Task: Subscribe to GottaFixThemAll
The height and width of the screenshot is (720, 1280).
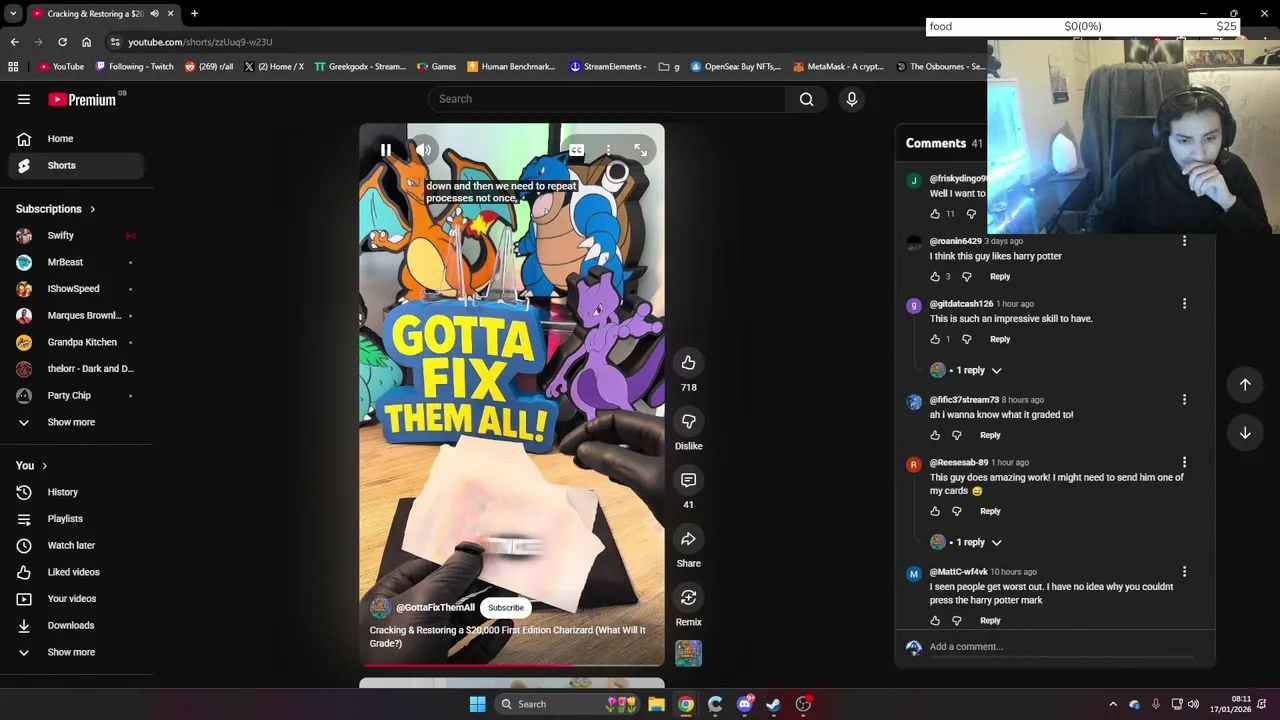Action: [x=506, y=608]
